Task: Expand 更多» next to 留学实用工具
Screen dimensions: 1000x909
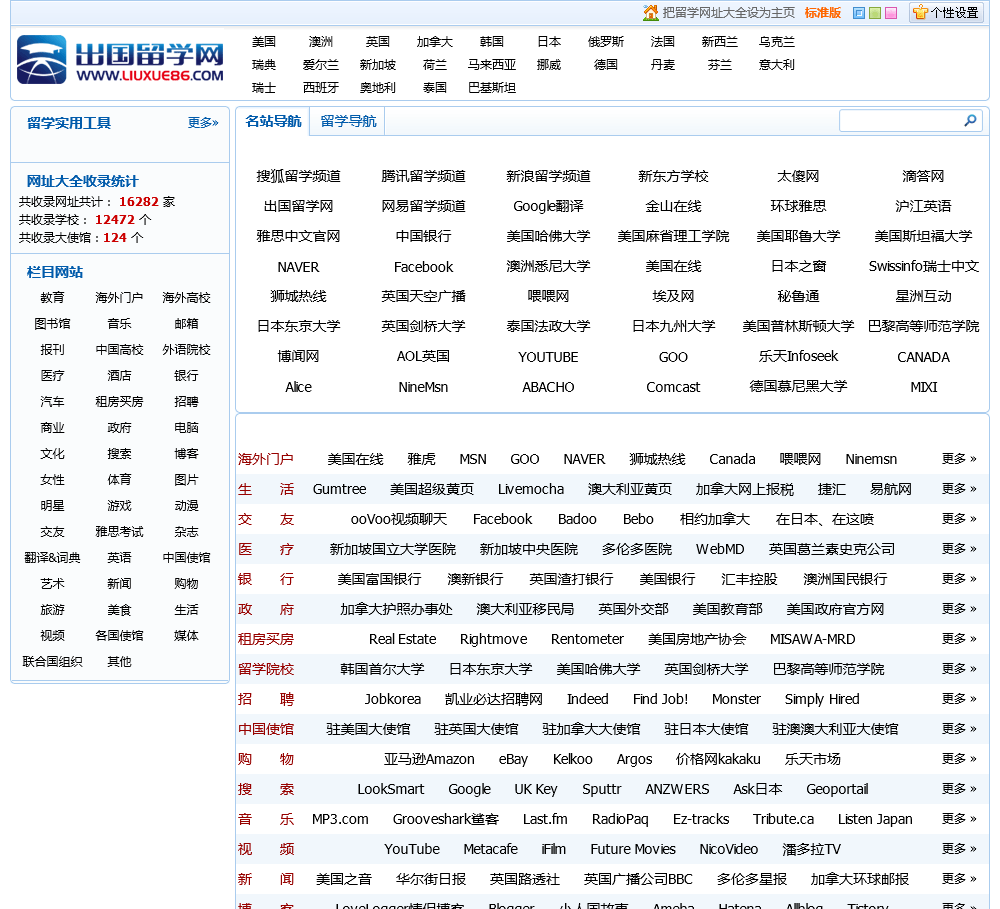Action: coord(203,122)
